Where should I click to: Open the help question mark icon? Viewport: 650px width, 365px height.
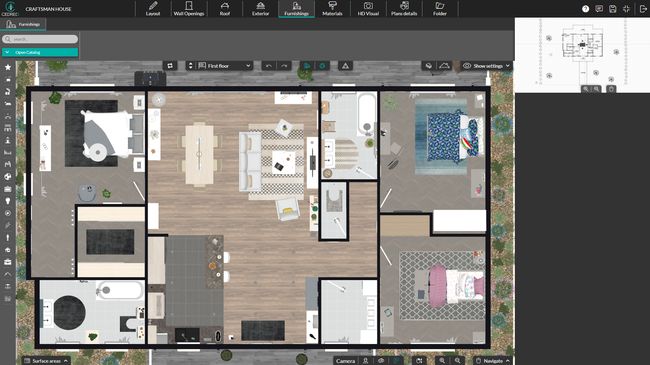pyautogui.click(x=585, y=9)
